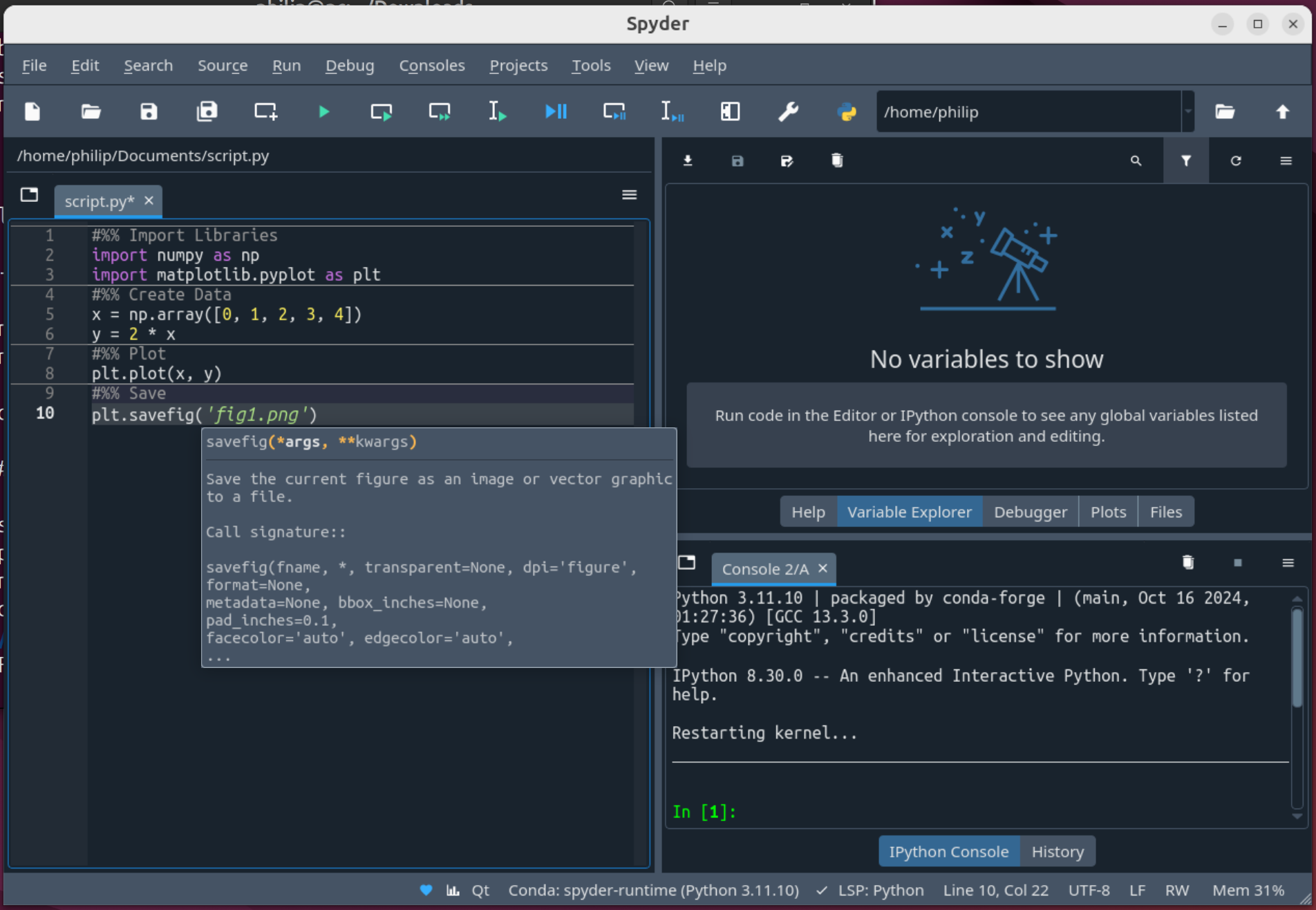Open the Source menu
Viewport: 1316px width, 910px height.
(x=223, y=65)
